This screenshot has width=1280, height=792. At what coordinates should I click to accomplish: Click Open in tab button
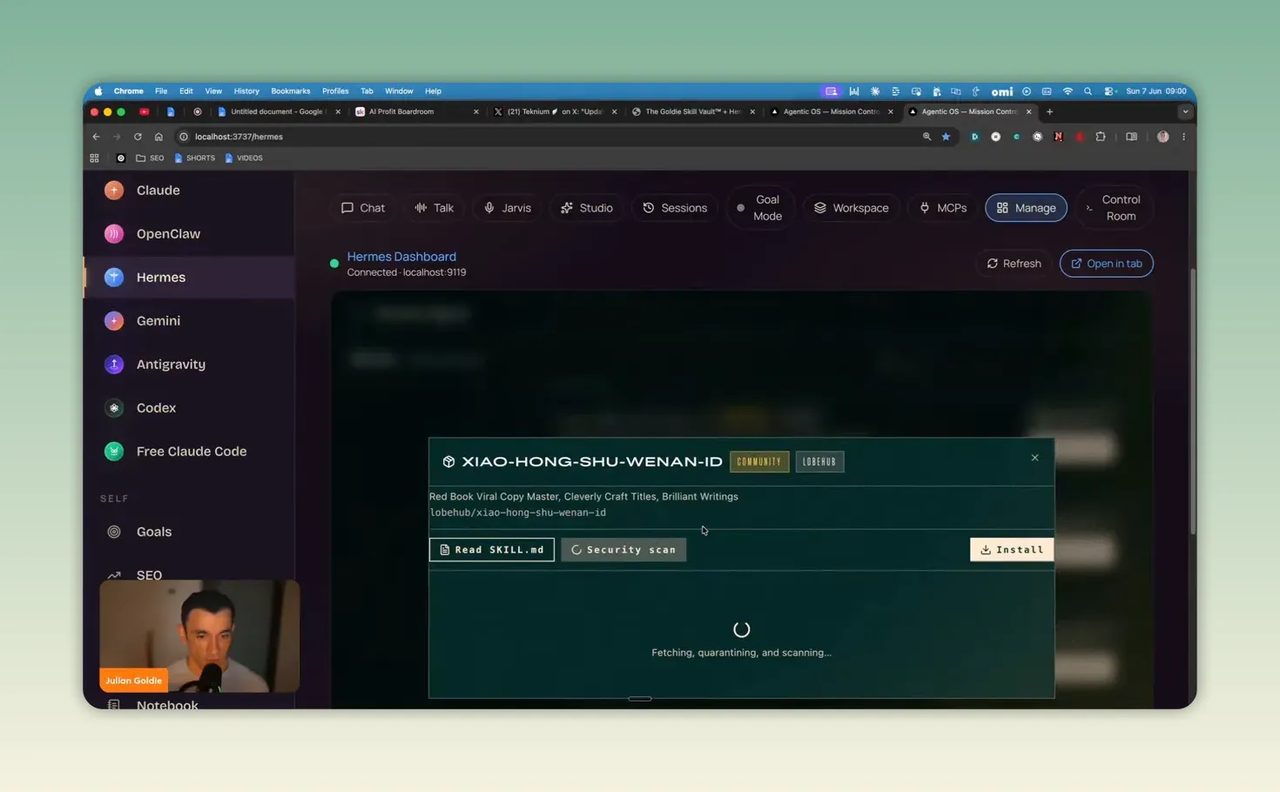point(1106,263)
